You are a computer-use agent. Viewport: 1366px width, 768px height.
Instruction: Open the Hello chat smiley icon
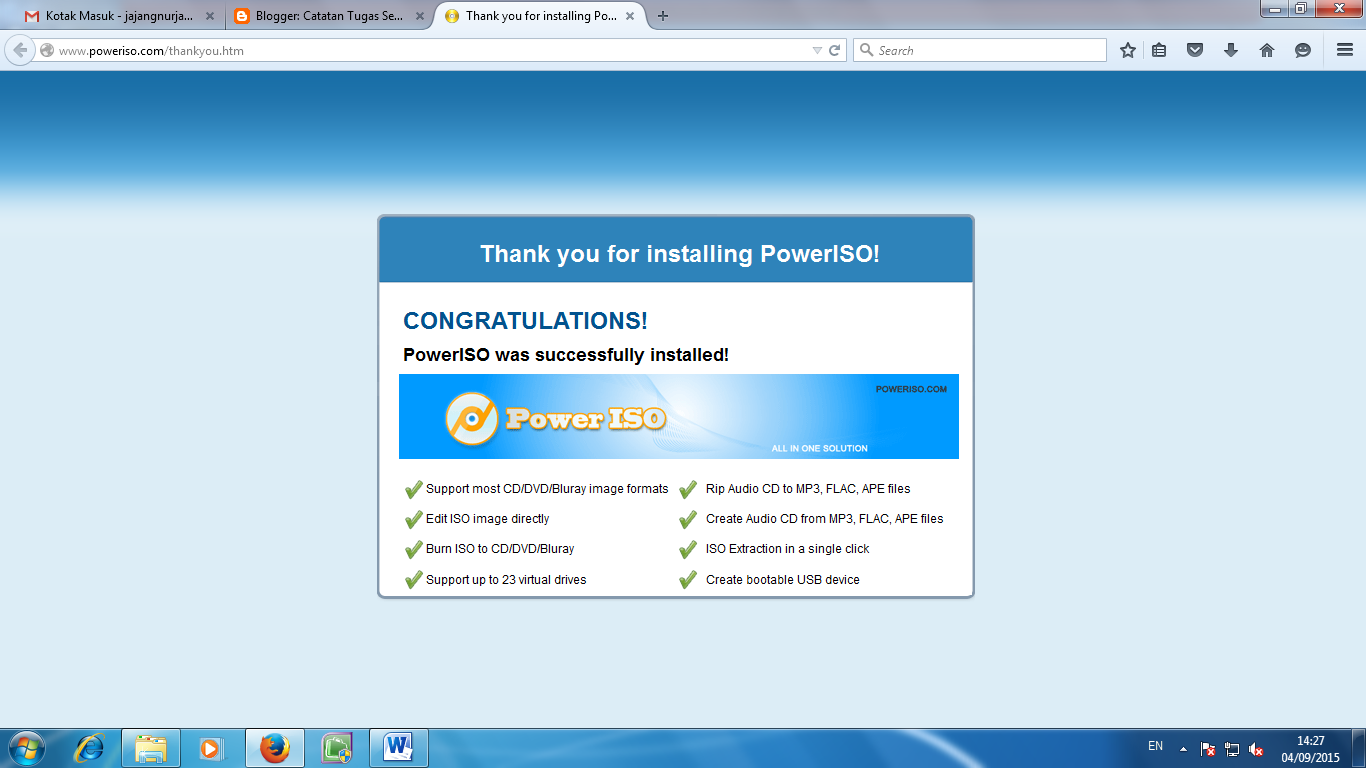coord(1303,50)
